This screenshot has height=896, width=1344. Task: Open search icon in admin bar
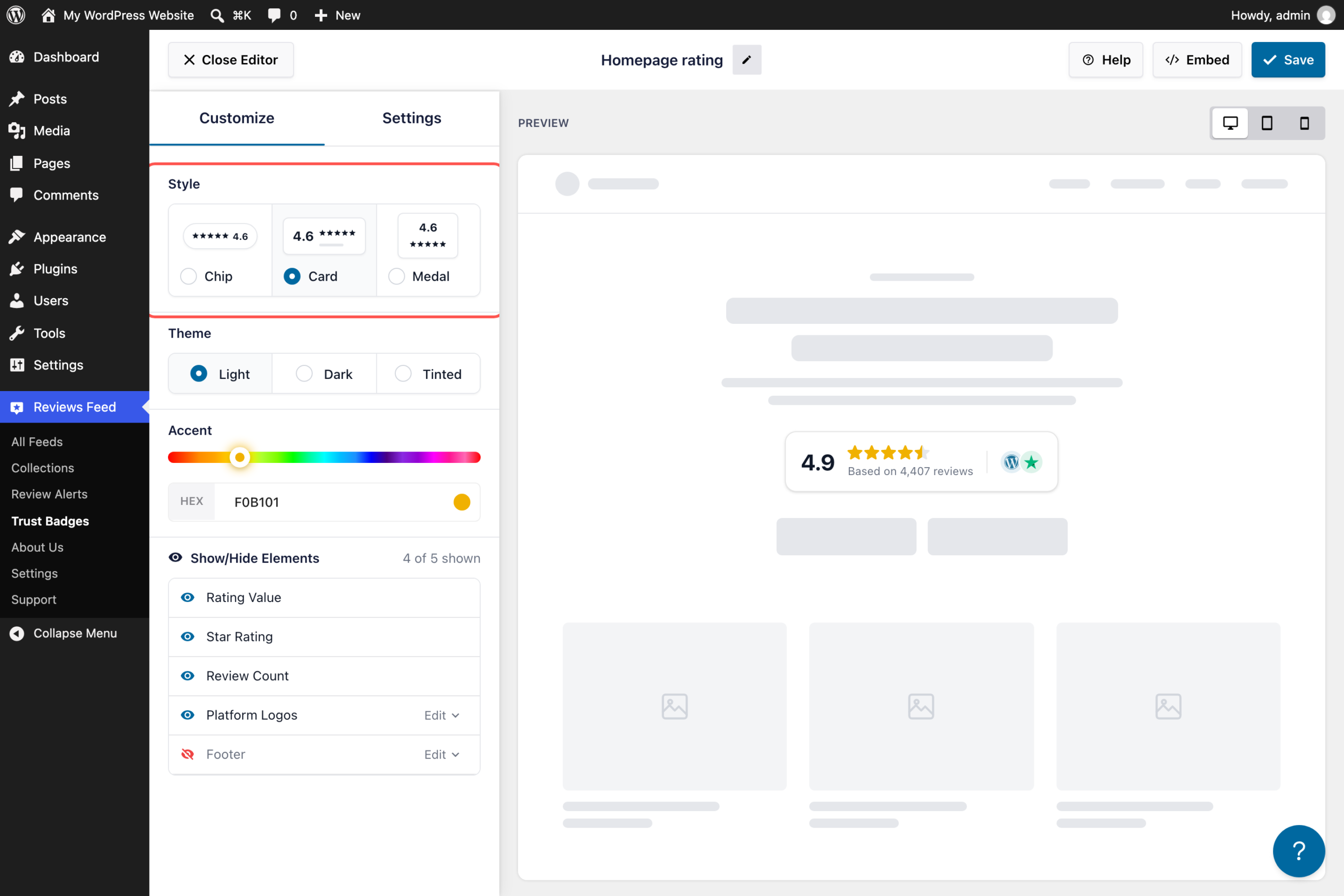217,15
